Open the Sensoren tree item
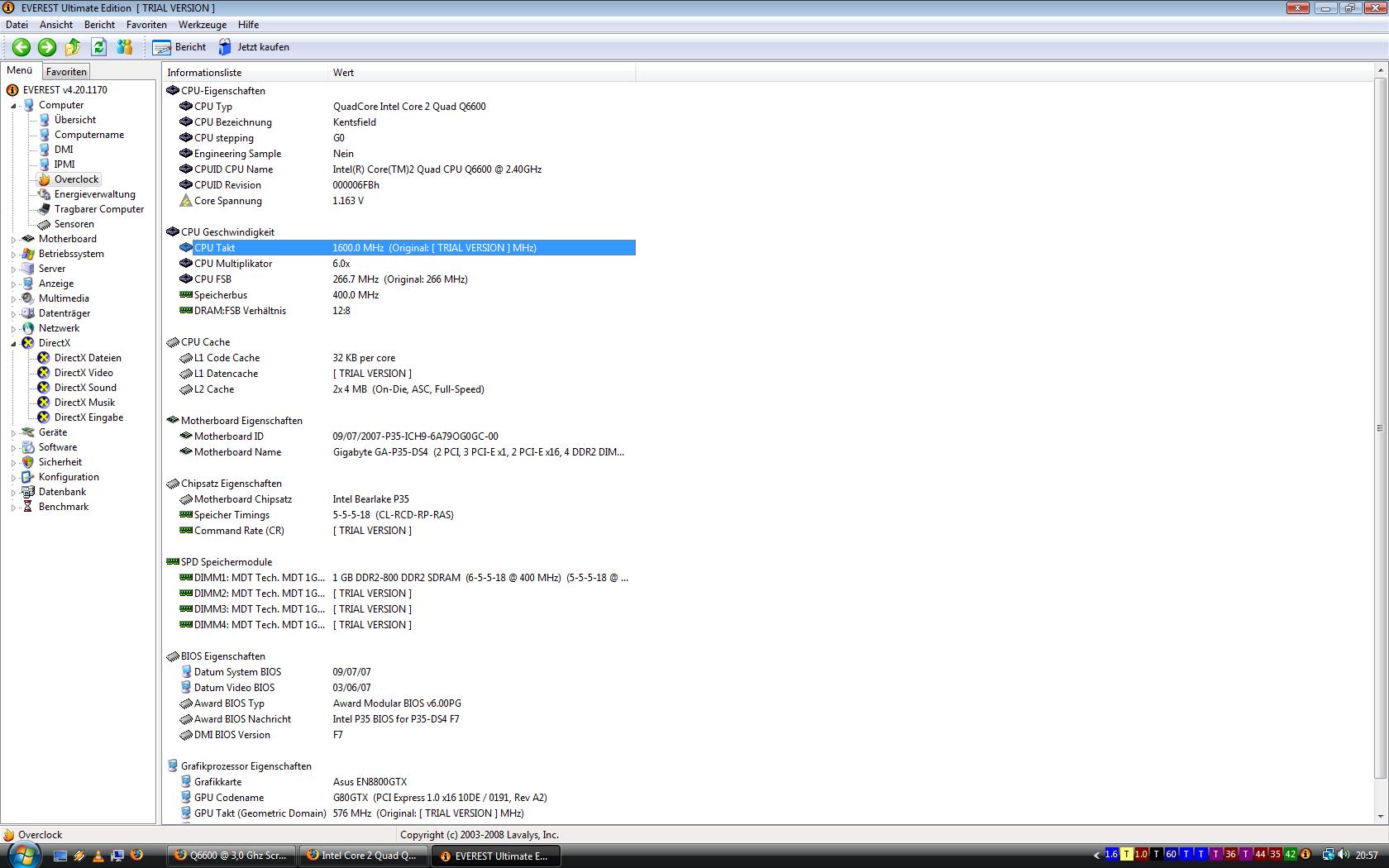 pyautogui.click(x=74, y=224)
